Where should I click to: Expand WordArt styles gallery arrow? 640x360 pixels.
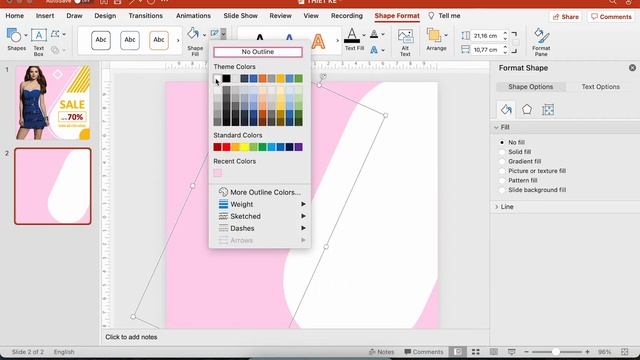337,40
